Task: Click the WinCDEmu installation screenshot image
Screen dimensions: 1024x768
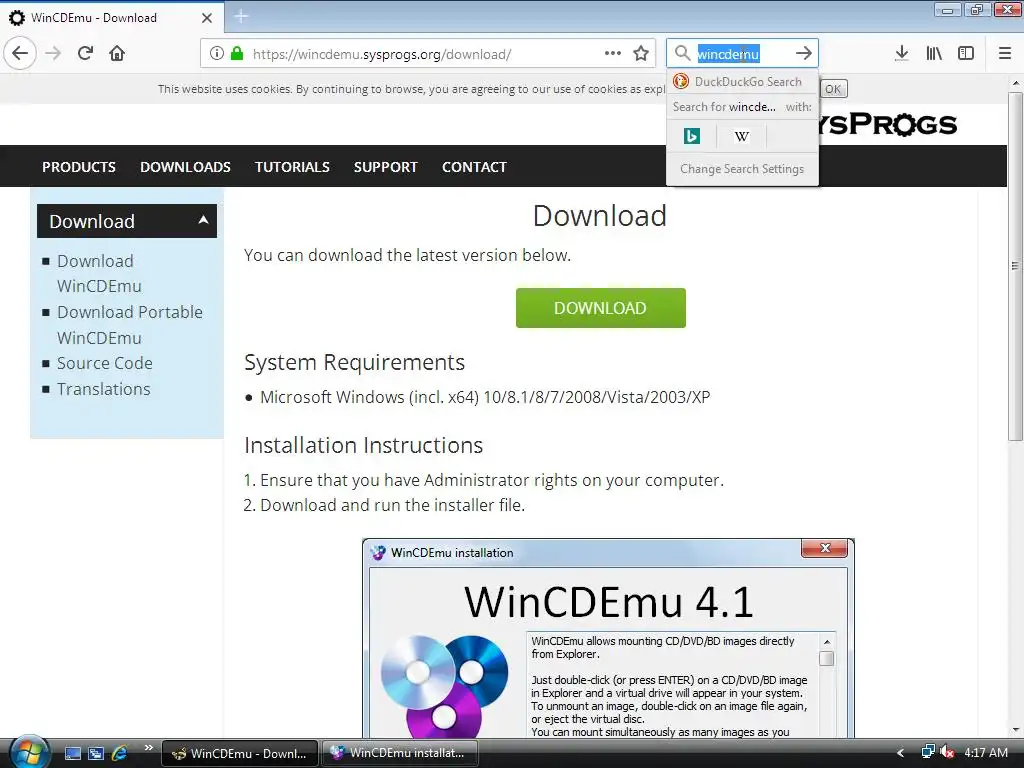Action: coord(608,638)
